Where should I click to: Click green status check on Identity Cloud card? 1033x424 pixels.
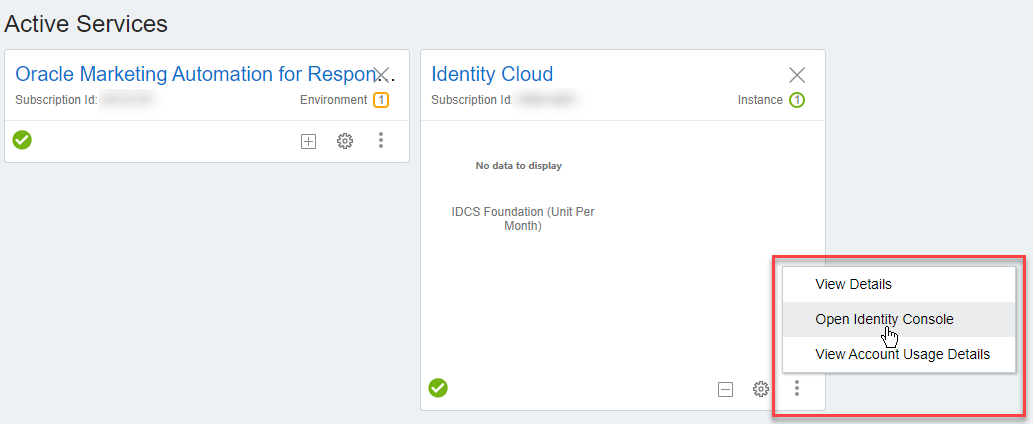coord(438,388)
